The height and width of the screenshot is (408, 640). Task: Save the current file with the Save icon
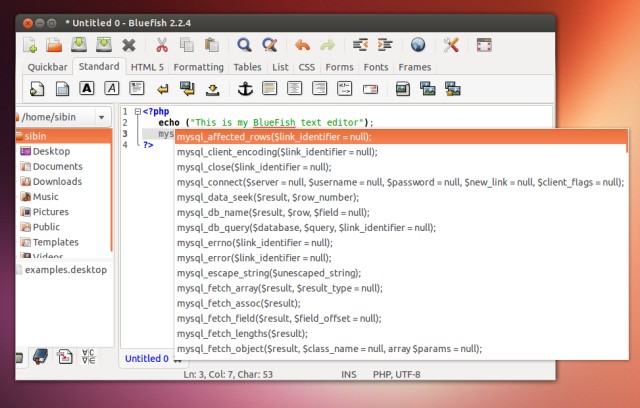click(x=79, y=44)
